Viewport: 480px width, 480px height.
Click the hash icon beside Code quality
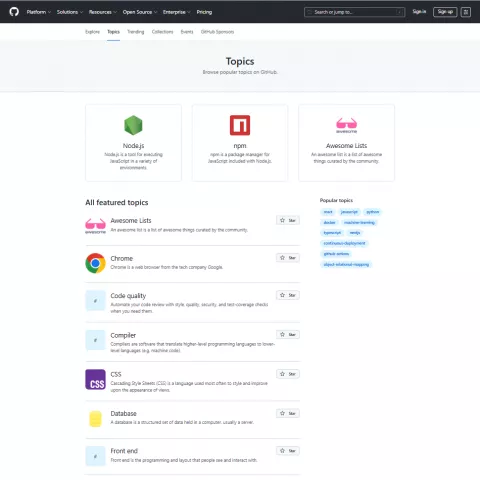pos(95,301)
